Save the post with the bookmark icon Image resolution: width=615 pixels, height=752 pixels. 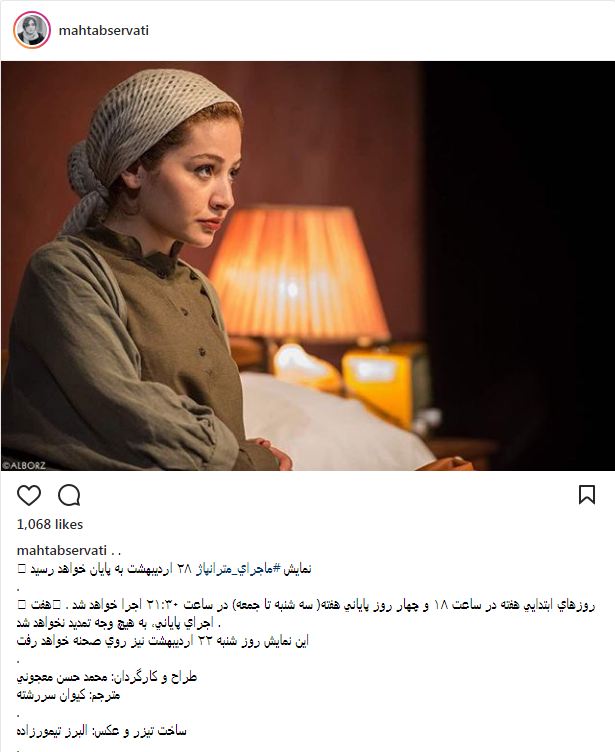pos(587,495)
